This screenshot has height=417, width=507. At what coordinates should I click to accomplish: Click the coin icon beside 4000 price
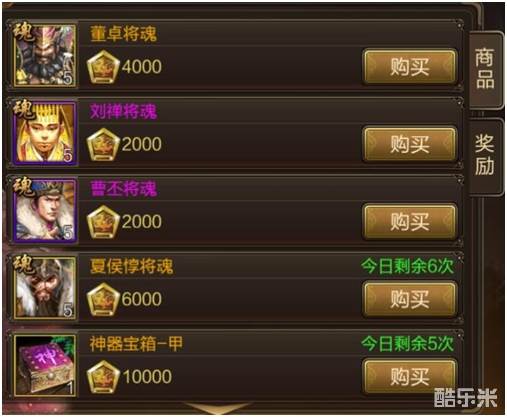coord(103,67)
